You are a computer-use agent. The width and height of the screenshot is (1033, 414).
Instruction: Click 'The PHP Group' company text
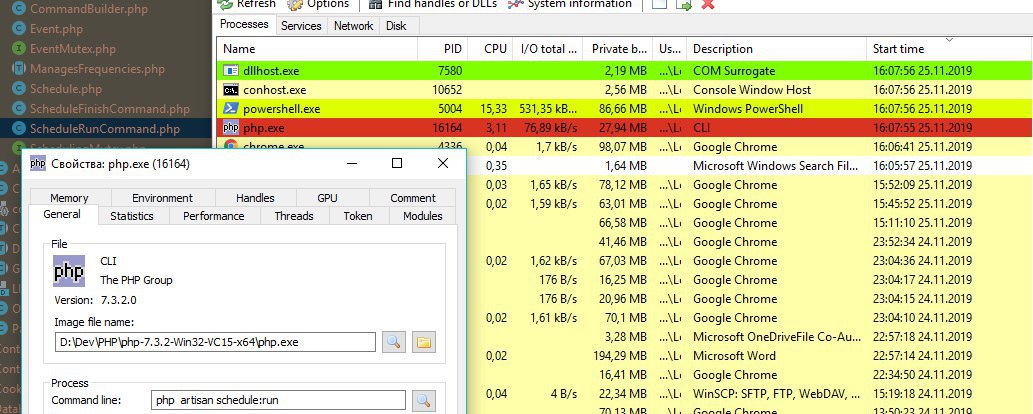(136, 280)
